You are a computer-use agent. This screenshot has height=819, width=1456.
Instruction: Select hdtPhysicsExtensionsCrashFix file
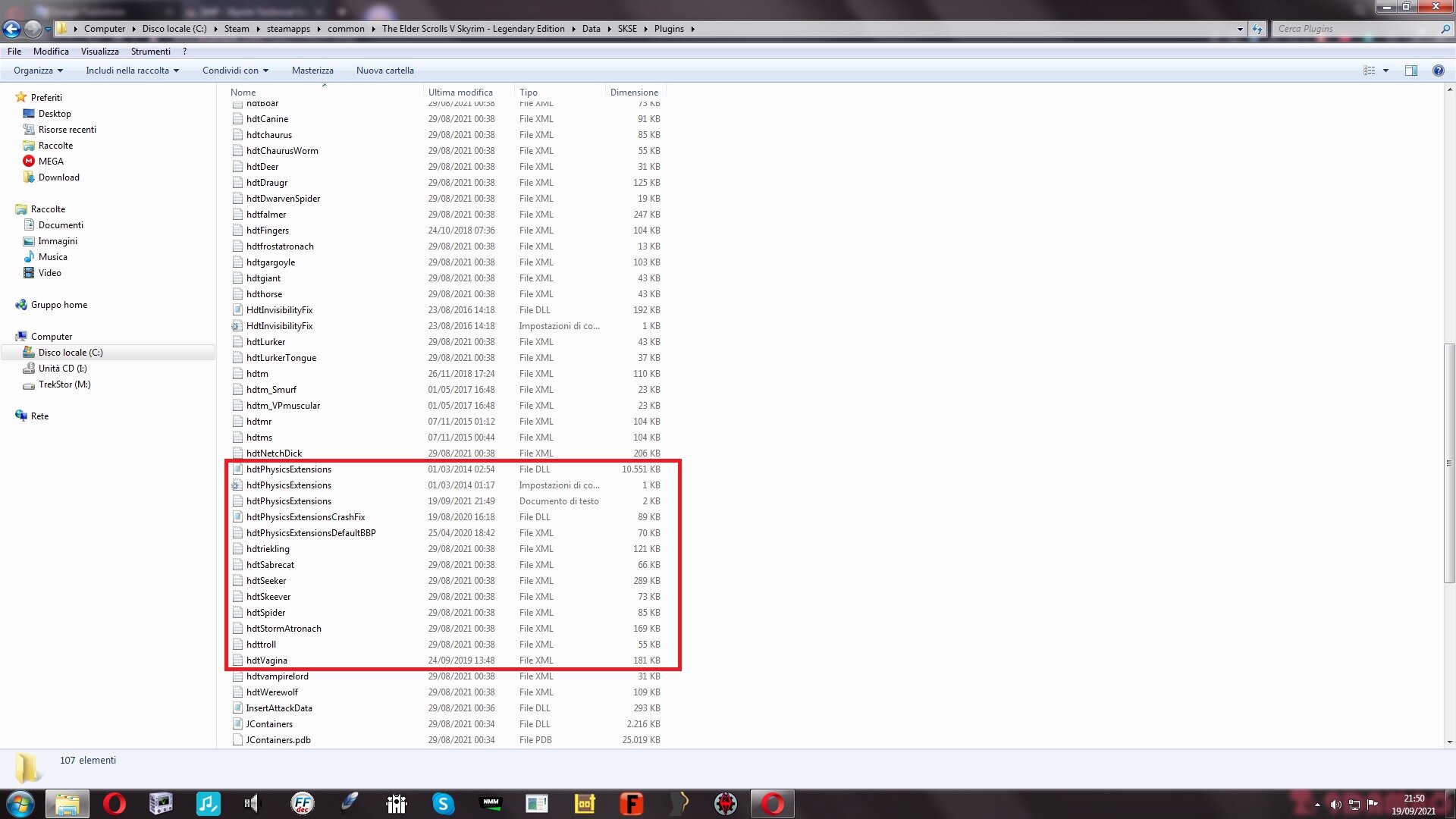point(446,517)
